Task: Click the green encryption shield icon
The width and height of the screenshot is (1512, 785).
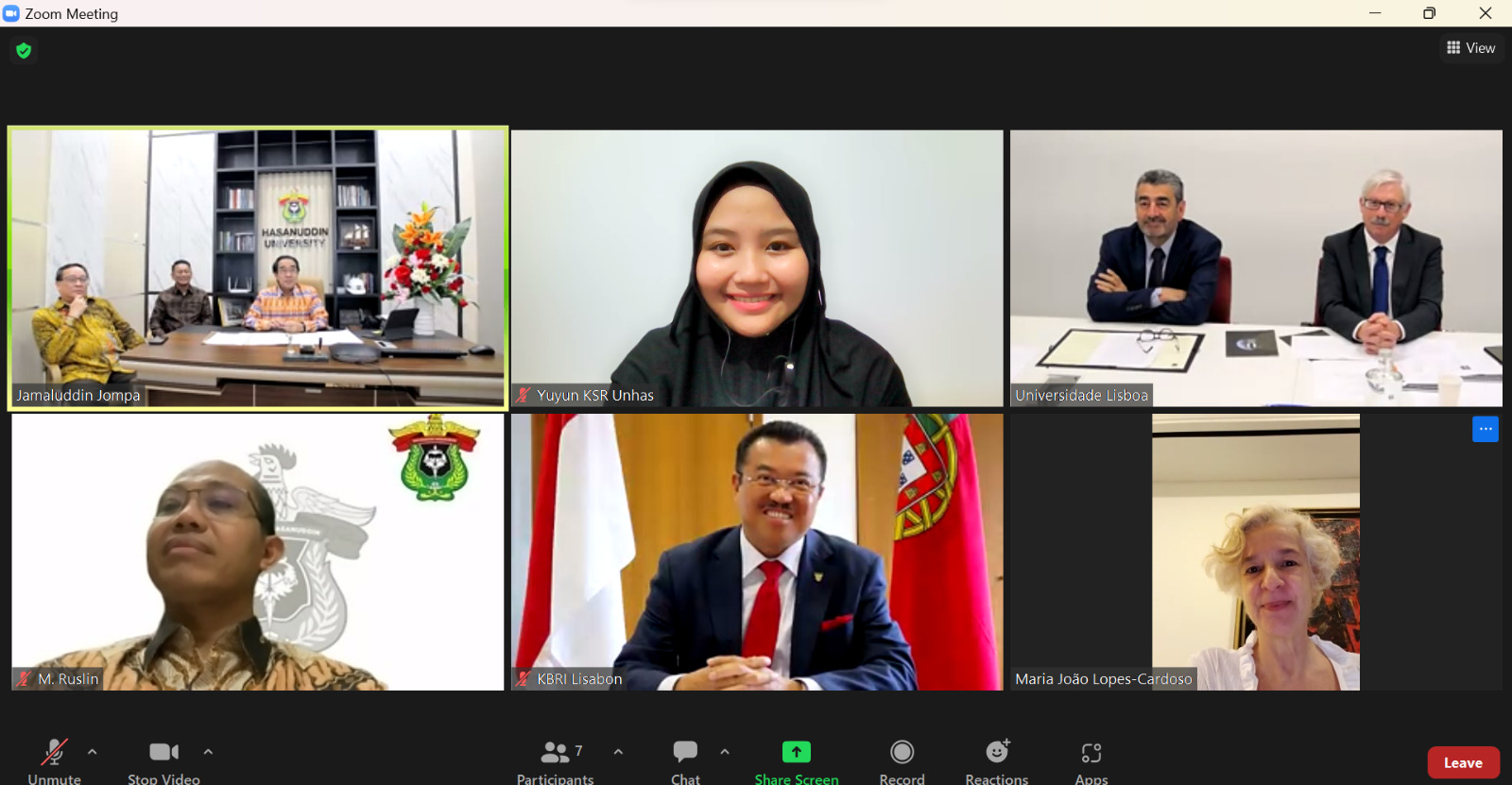Action: pos(24,50)
